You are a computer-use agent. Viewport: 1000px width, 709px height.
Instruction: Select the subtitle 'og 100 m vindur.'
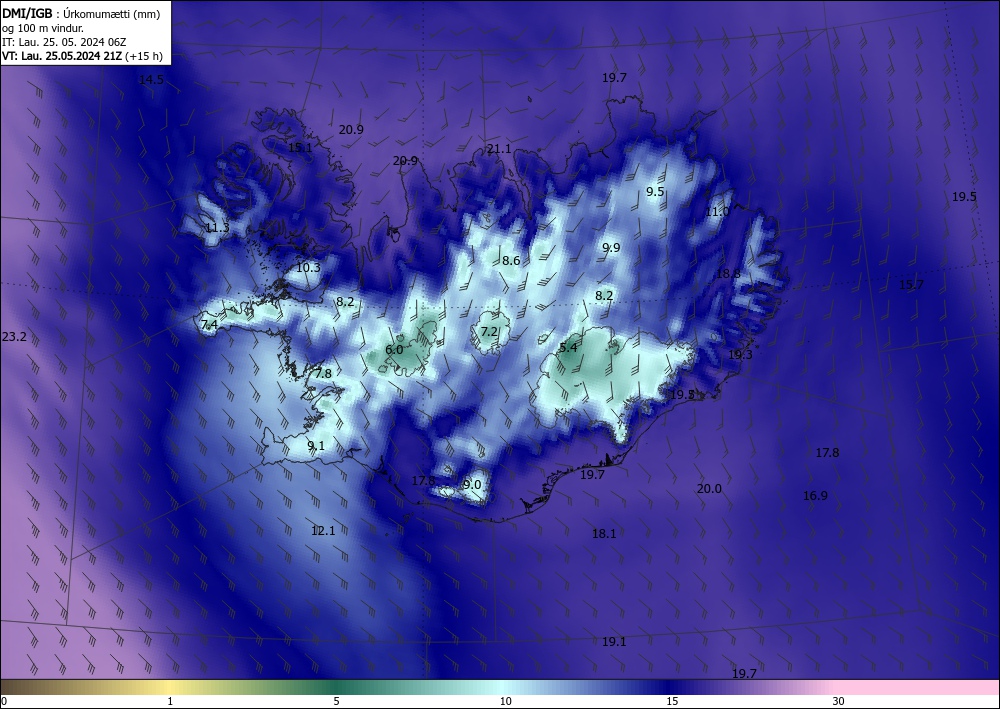point(43,28)
